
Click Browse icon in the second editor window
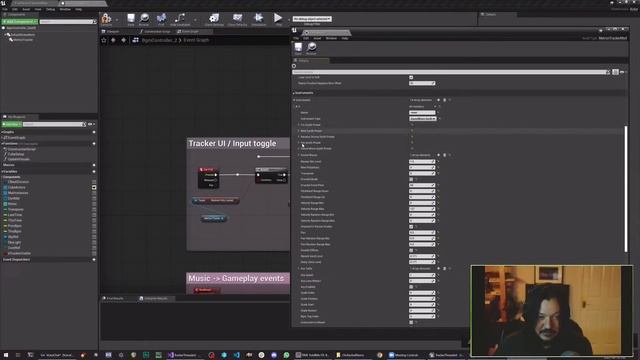(x=311, y=48)
